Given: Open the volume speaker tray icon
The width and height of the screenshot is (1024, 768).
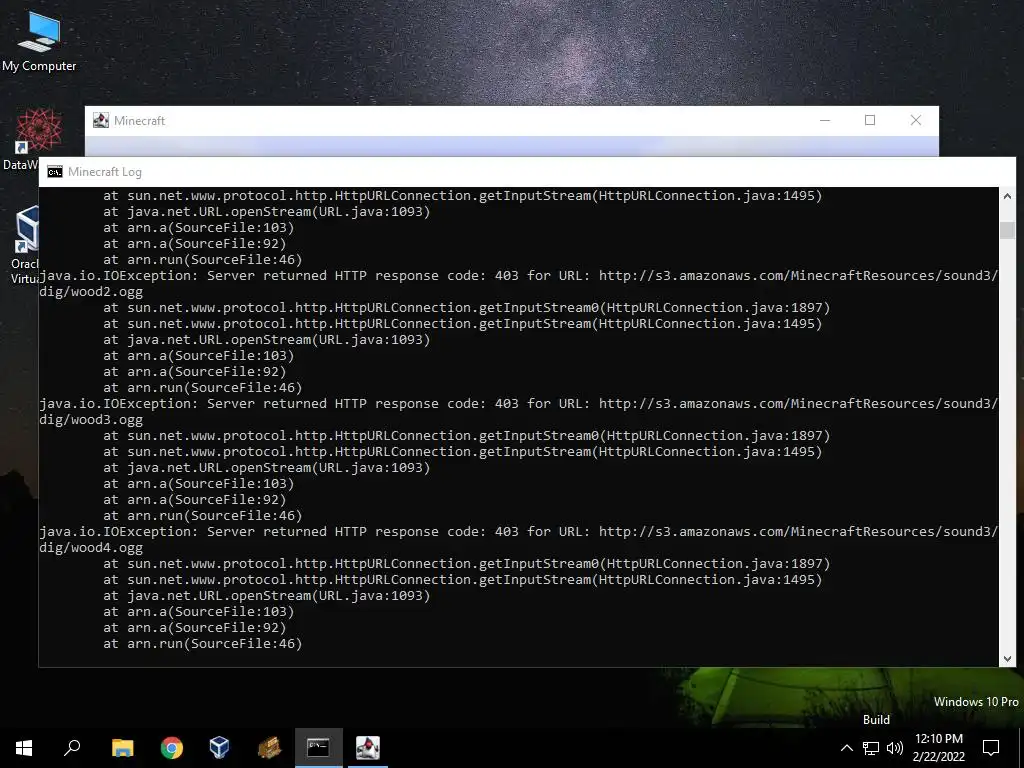Looking at the screenshot, I should click(x=895, y=748).
